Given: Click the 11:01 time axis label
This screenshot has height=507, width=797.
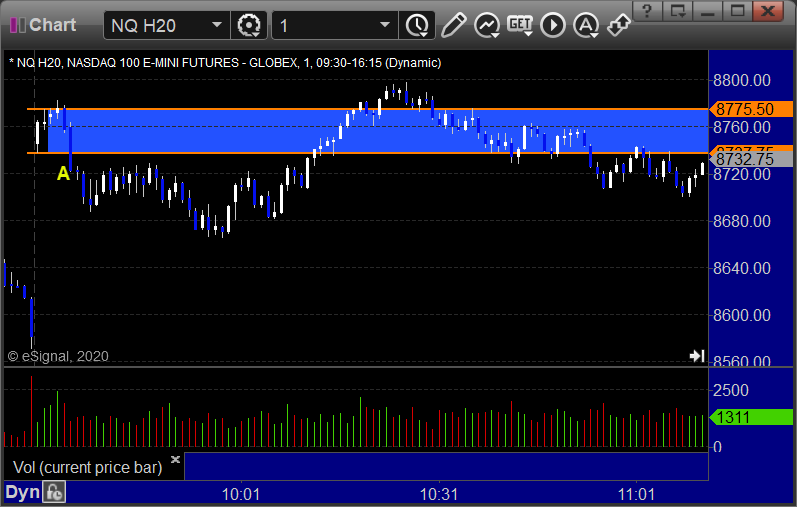Looking at the screenshot, I should coord(636,494).
